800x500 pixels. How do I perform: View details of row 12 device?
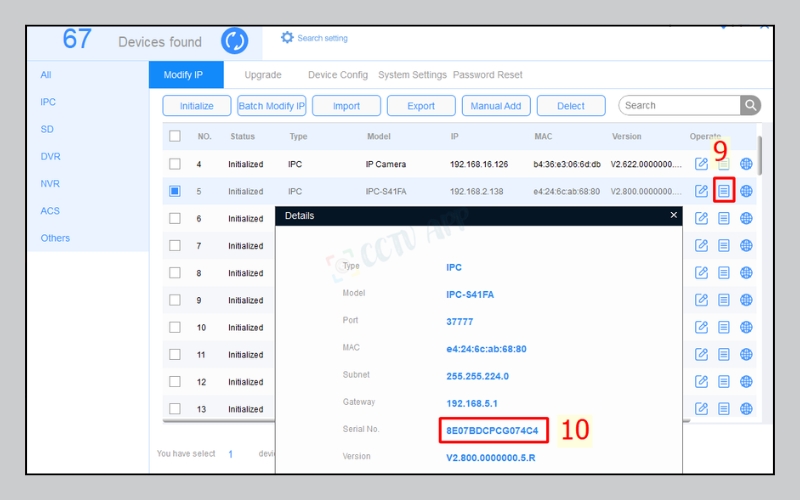coord(723,382)
